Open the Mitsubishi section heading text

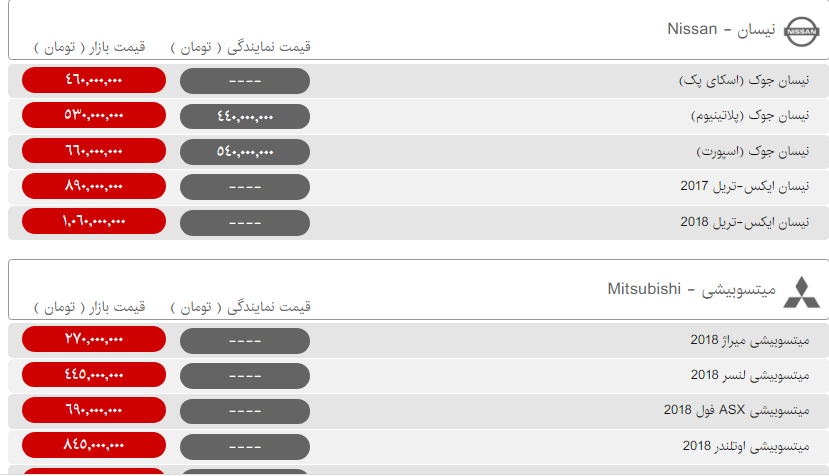coord(691,290)
